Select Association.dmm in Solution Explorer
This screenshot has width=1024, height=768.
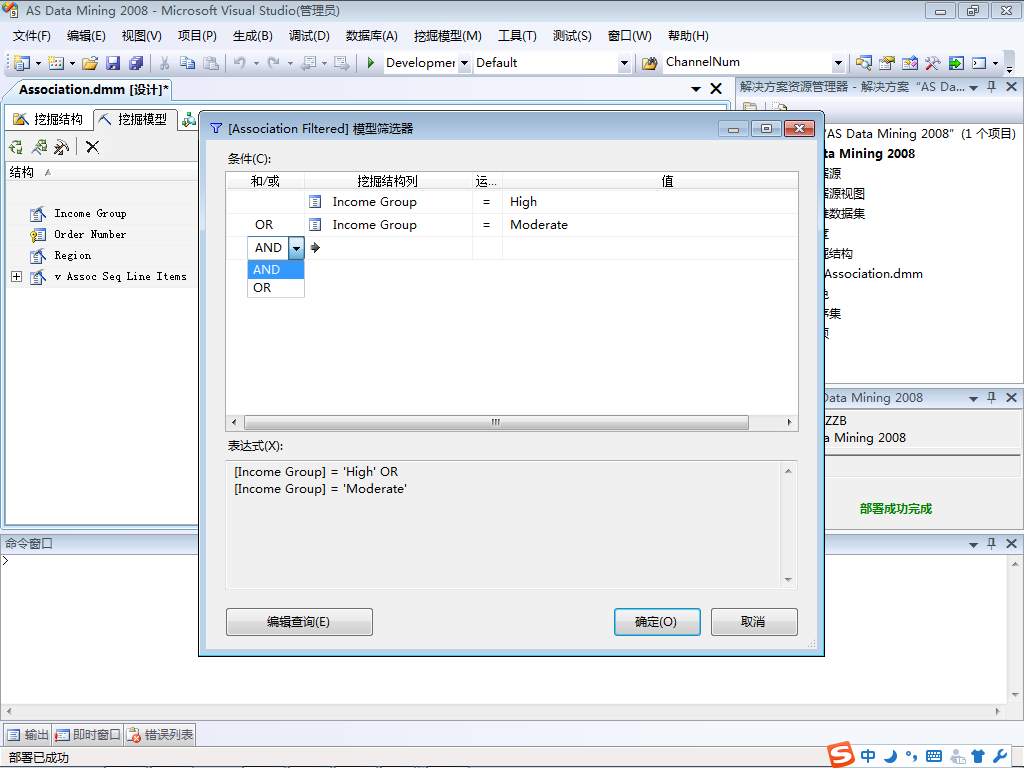point(873,274)
